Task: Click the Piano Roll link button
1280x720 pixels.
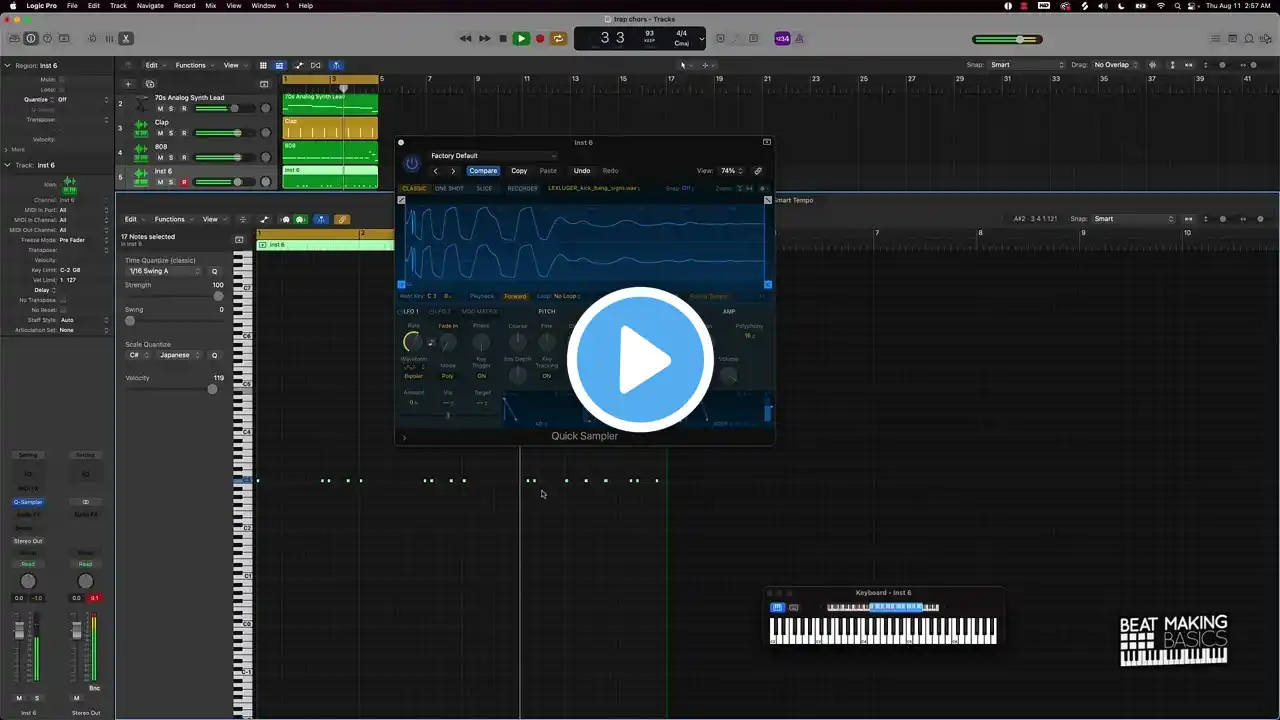Action: (342, 219)
